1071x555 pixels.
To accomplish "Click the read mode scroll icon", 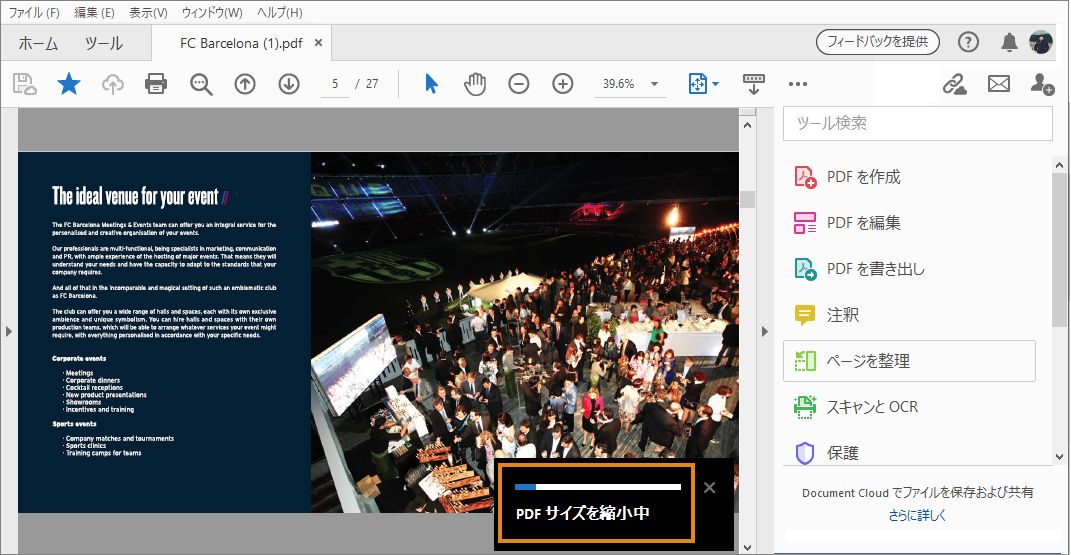I will [x=754, y=84].
